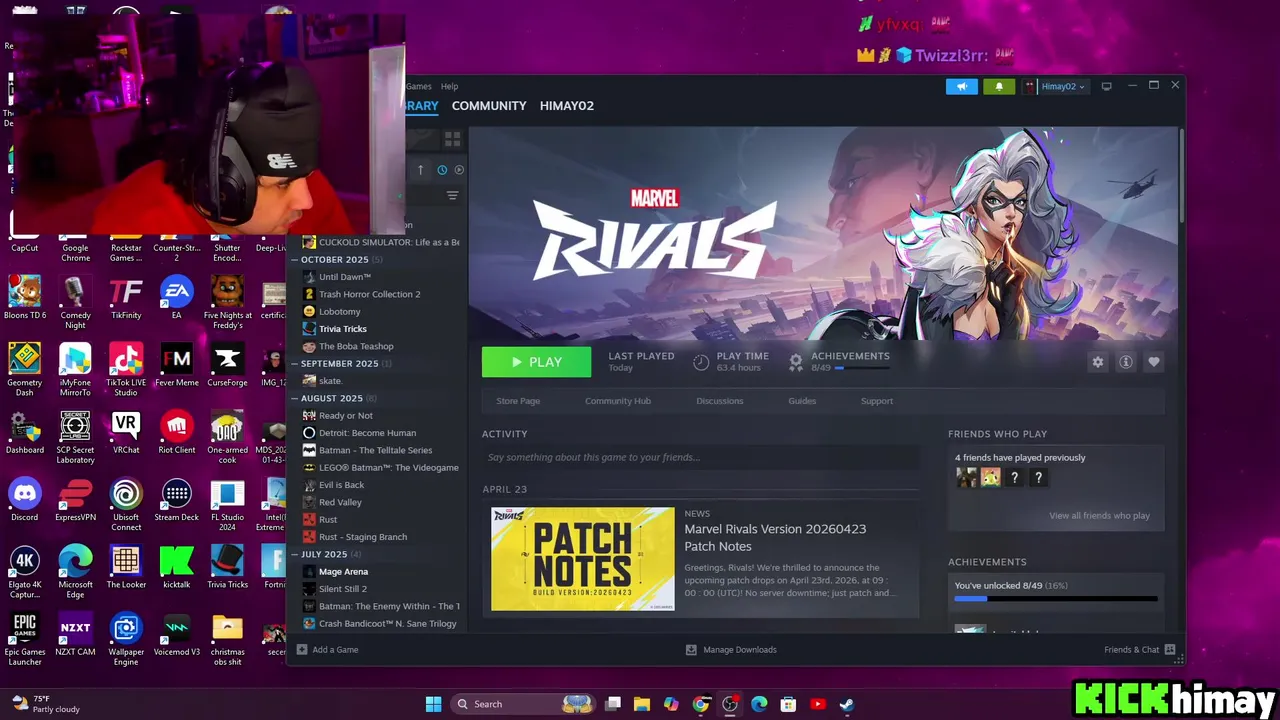Toggle recent activity clock sort icon
Screen dimensions: 1280x720
[442, 170]
